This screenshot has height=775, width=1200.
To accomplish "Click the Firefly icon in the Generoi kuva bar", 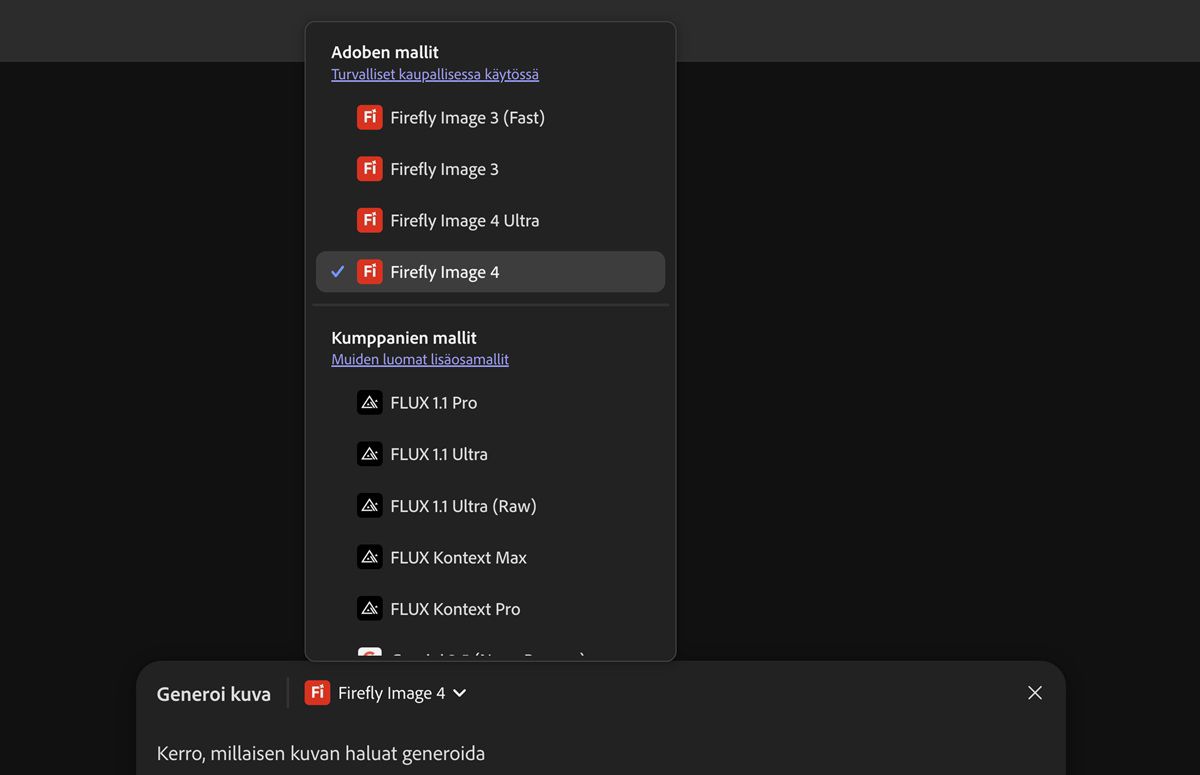I will click(x=317, y=693).
